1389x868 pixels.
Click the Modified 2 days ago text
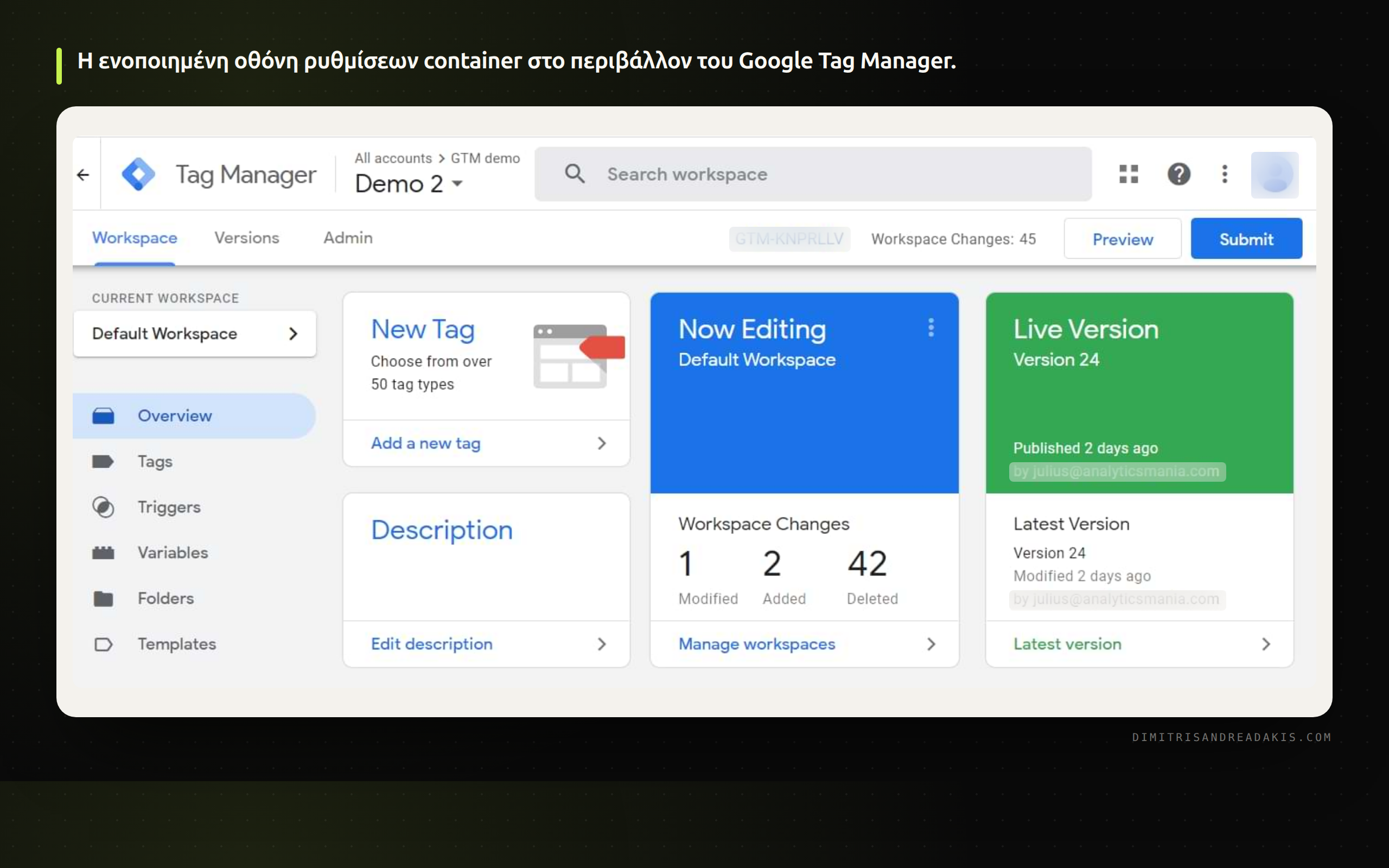(1082, 576)
